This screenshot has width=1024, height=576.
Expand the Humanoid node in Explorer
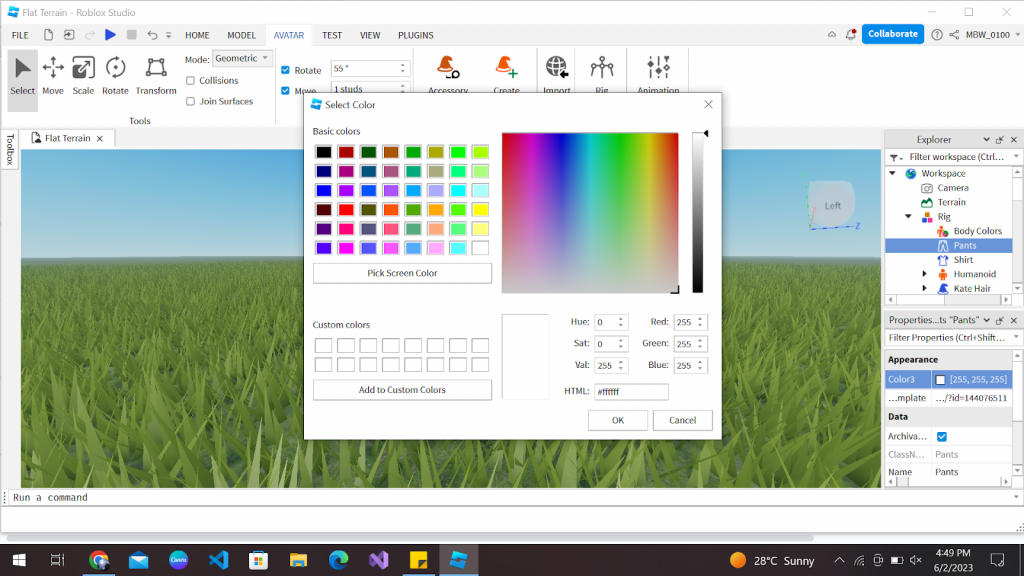(924, 273)
